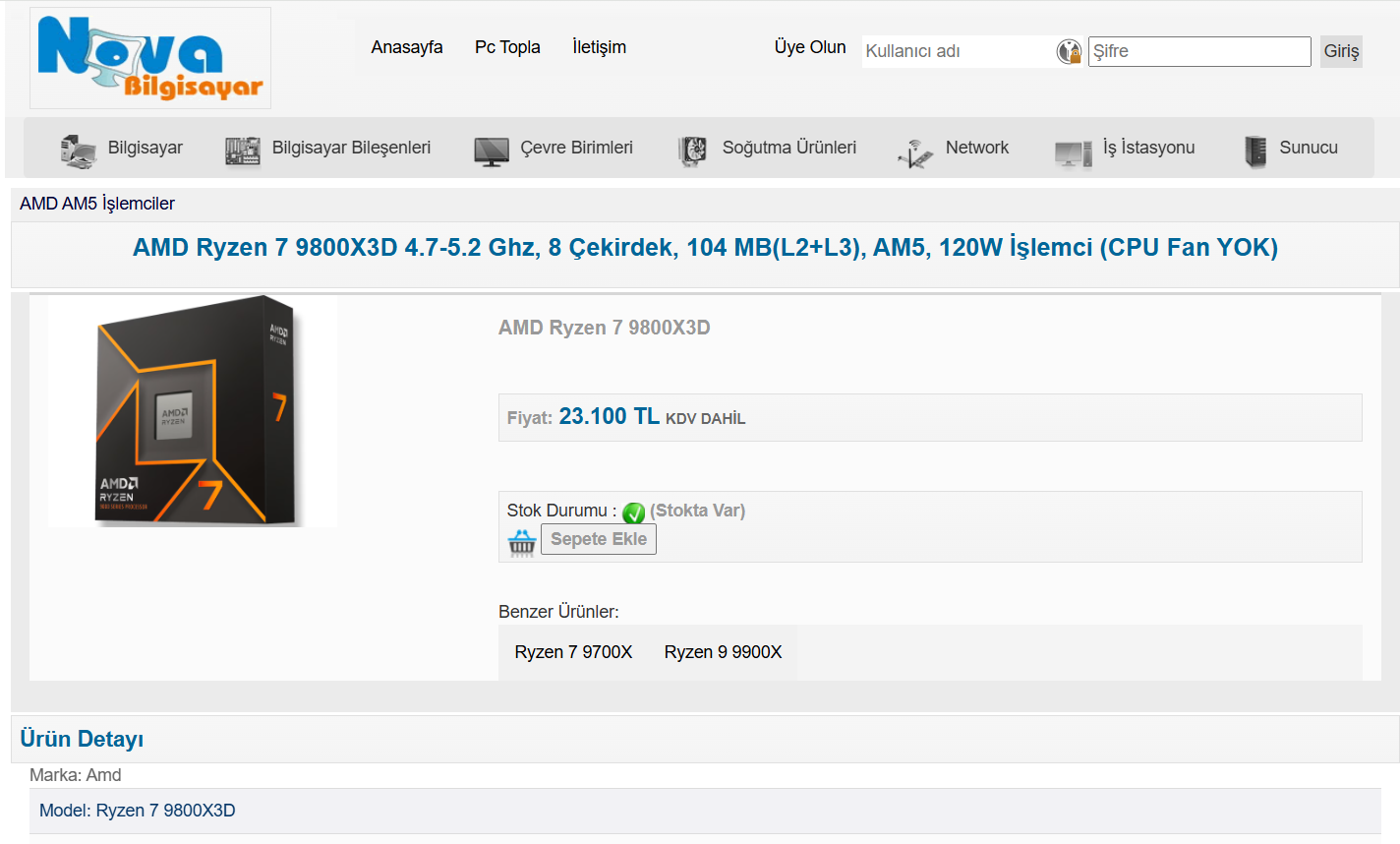Open the Nova Bilgisayar logo homepage

(150, 58)
